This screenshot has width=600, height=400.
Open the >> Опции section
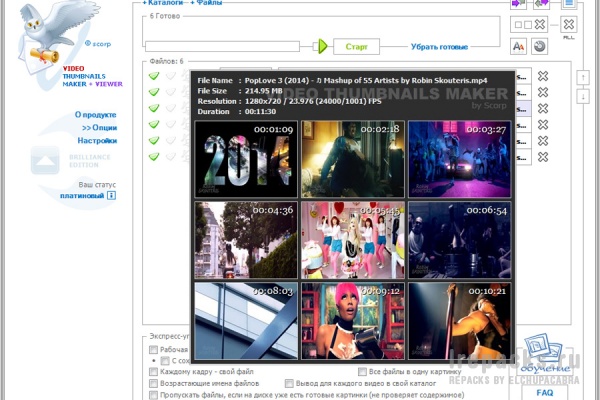[x=99, y=128]
